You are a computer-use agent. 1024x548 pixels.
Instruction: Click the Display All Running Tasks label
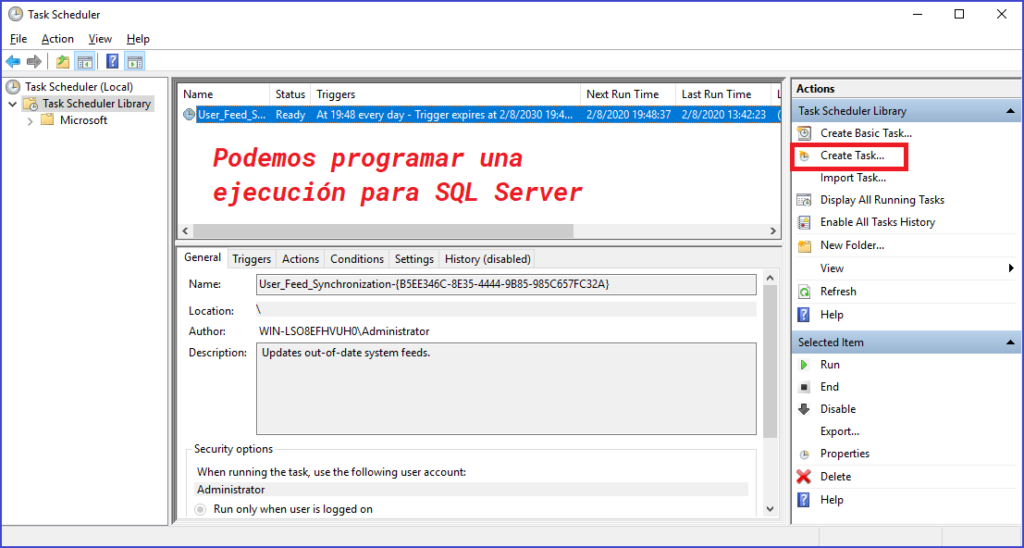tap(882, 200)
